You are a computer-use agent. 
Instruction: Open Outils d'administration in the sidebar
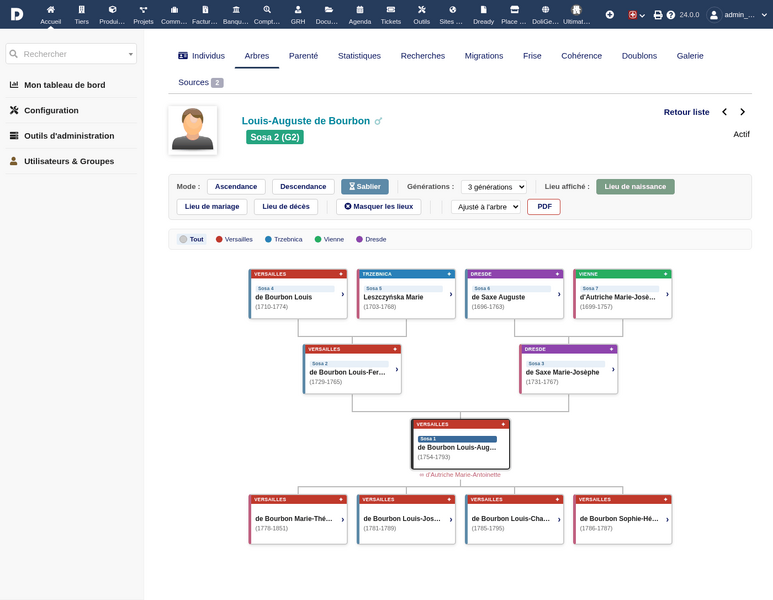click(69, 136)
